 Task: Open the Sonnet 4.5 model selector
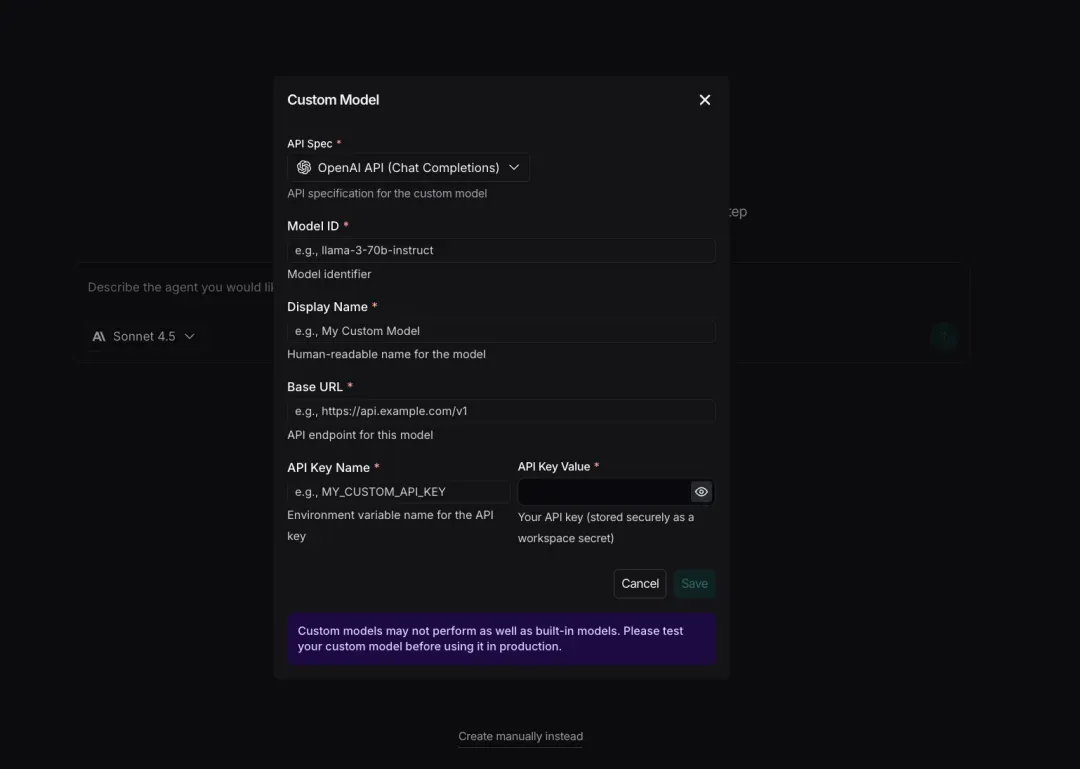click(x=144, y=337)
